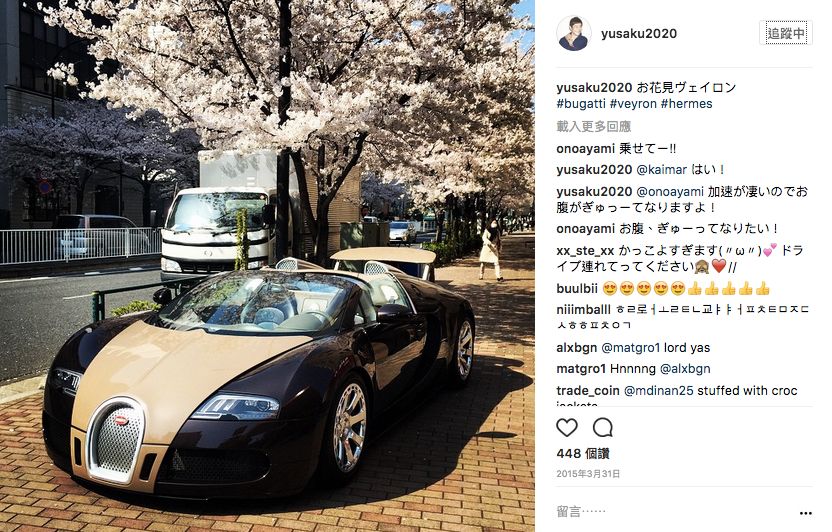The height and width of the screenshot is (532, 832).
Task: Open yusaku2020 profile avatar picture
Action: pos(574,33)
